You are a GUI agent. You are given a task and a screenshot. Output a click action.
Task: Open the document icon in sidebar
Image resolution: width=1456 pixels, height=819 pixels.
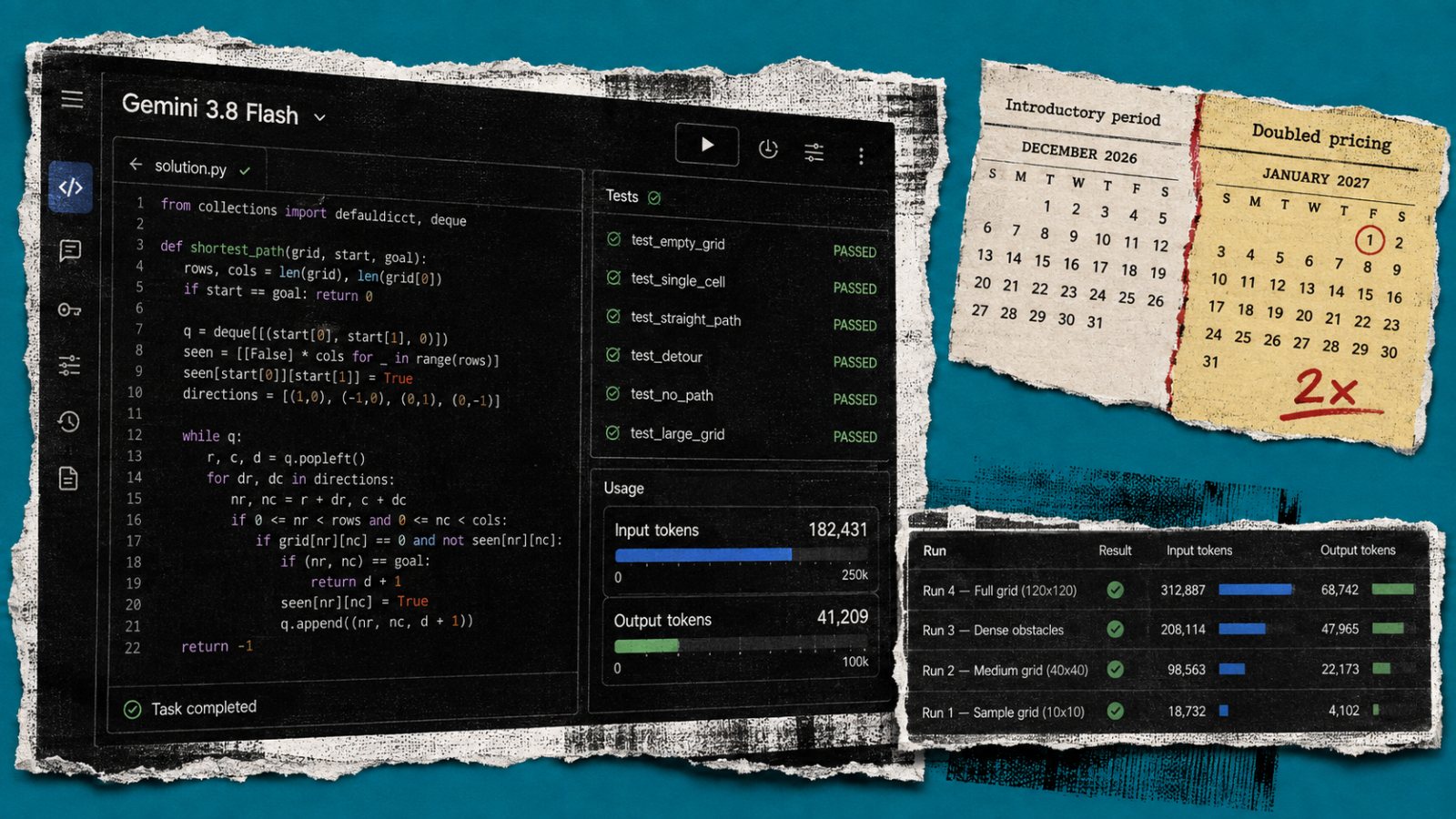pyautogui.click(x=68, y=478)
